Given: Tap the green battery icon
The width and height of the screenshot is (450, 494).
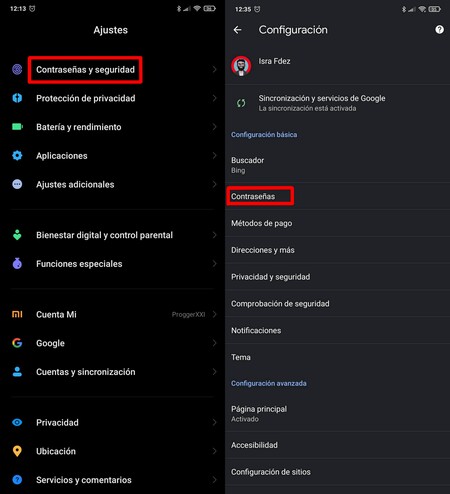Looking at the screenshot, I should 17,127.
